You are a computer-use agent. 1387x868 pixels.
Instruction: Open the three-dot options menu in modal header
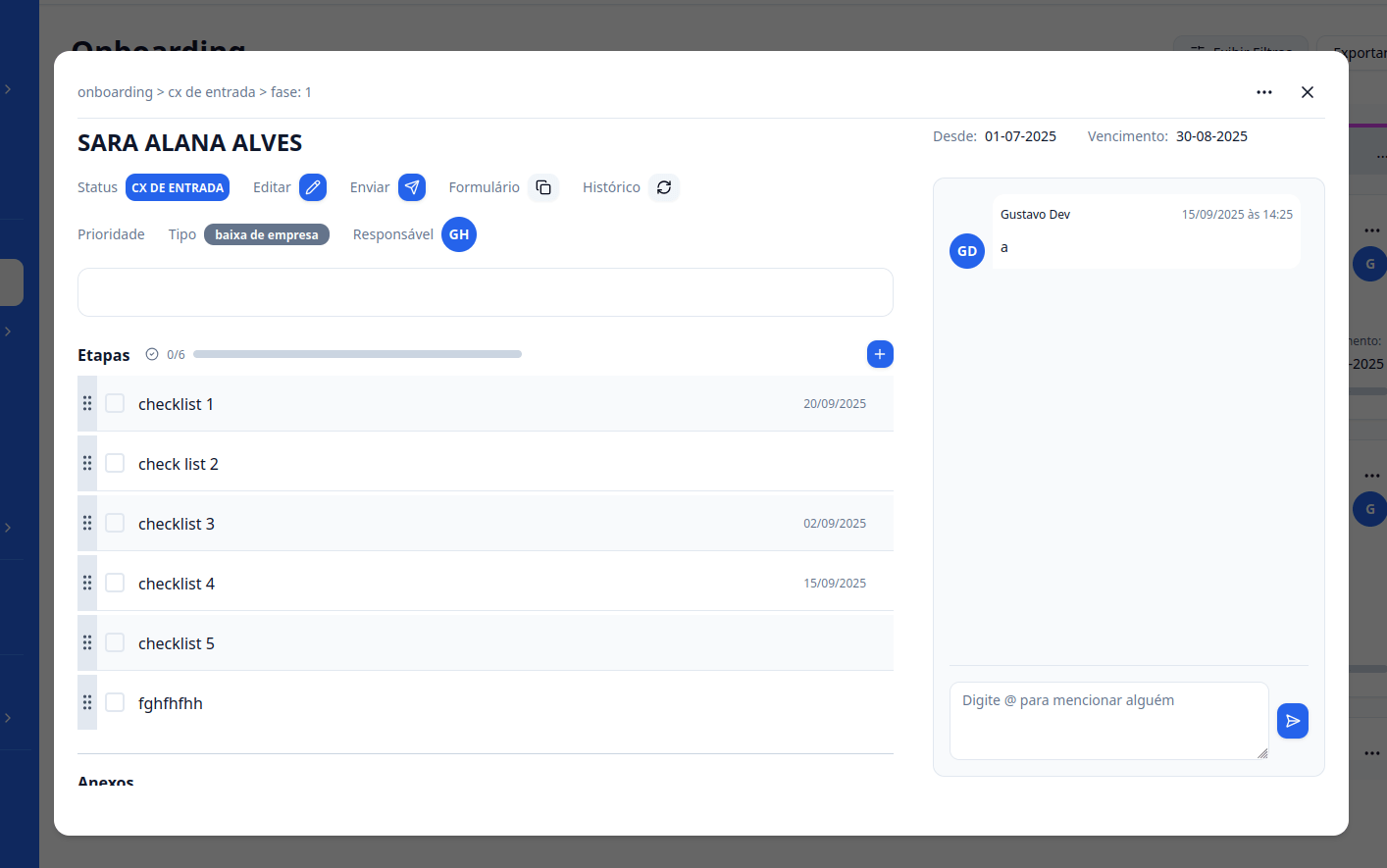[1264, 92]
